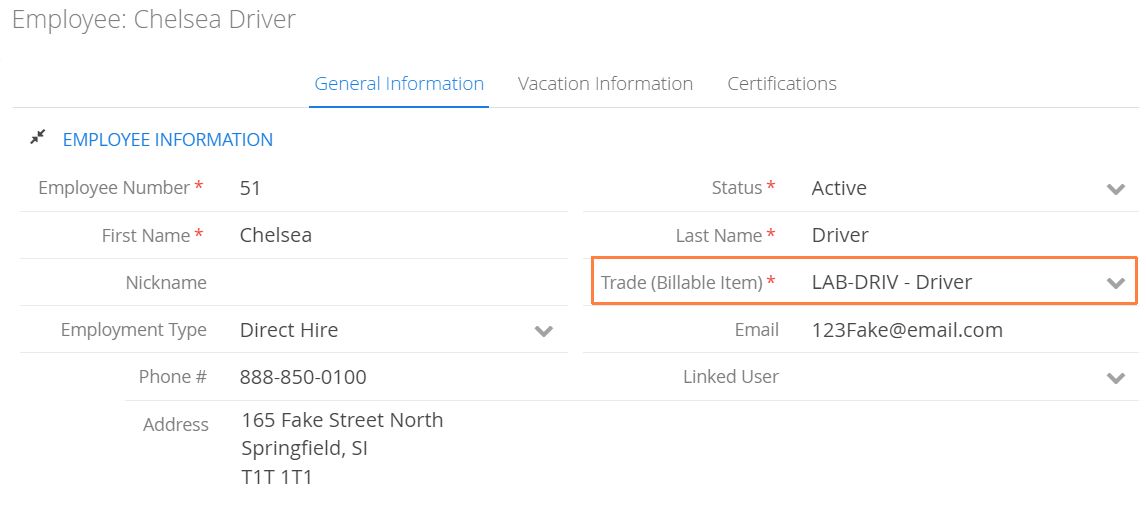Click the EMPLOYEE INFORMATION section header
Viewport: 1146px width, 513px height.
coord(168,140)
